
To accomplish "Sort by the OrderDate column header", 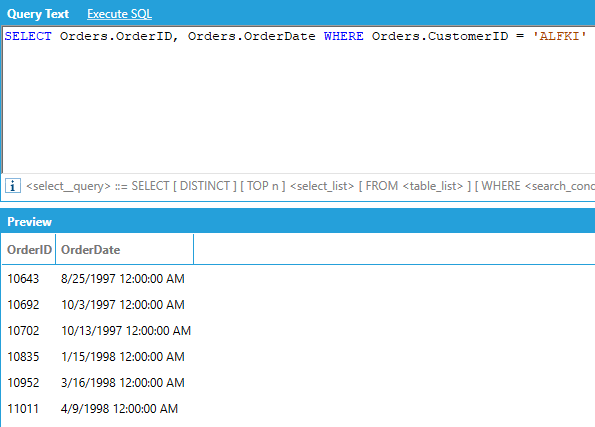I will coord(124,250).
